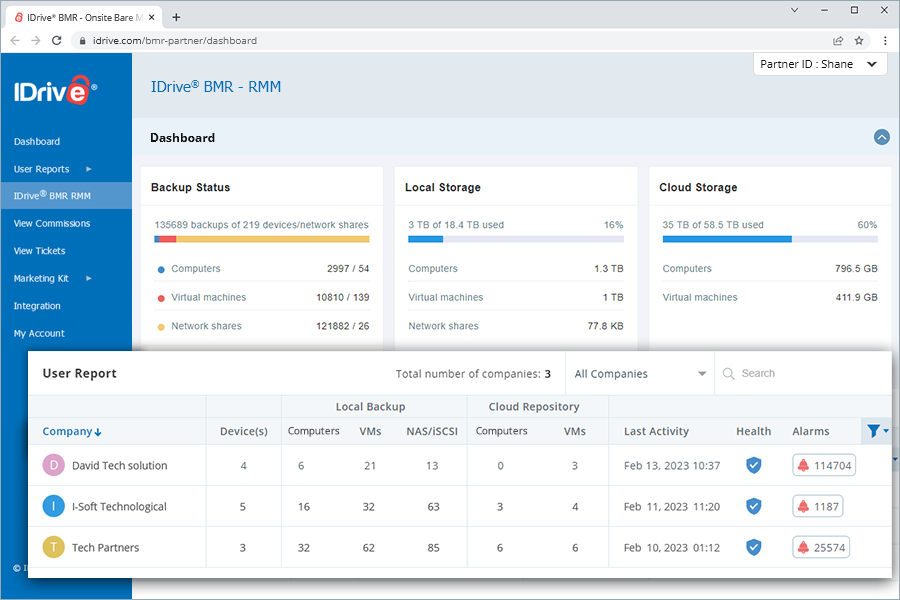This screenshot has height=600, width=900.
Task: Open Dashboard in the sidebar
Action: tap(37, 142)
